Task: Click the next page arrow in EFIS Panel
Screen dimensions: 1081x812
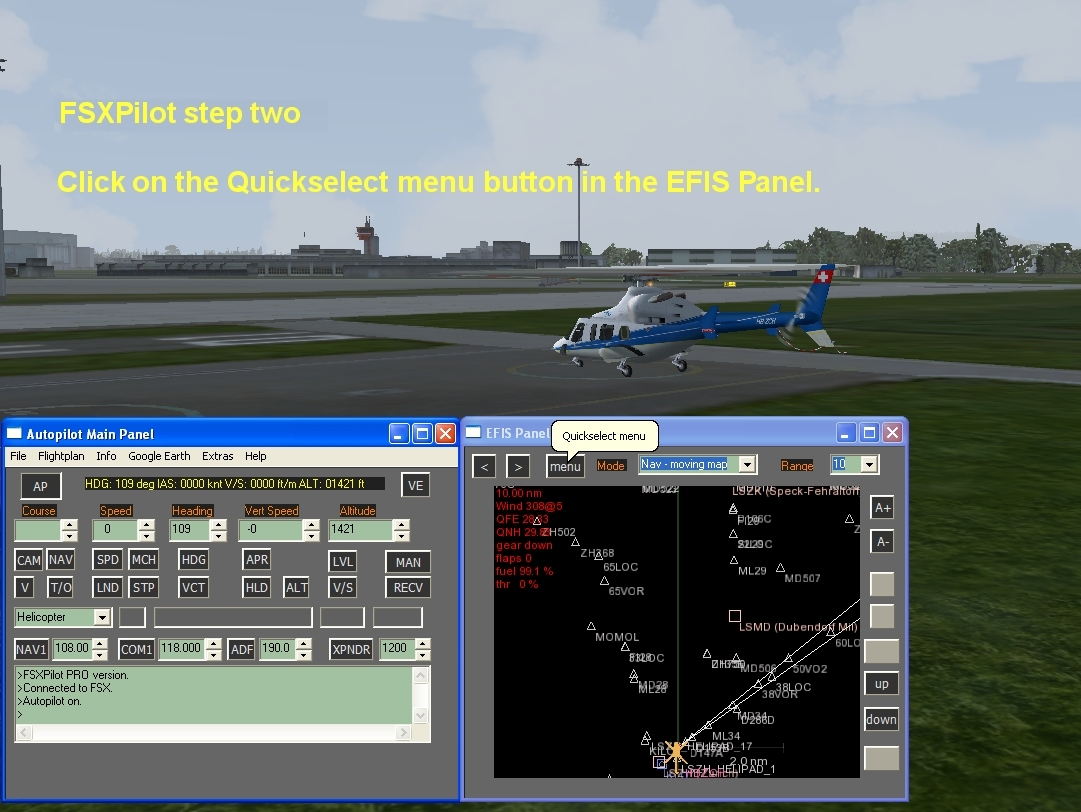Action: 518,467
